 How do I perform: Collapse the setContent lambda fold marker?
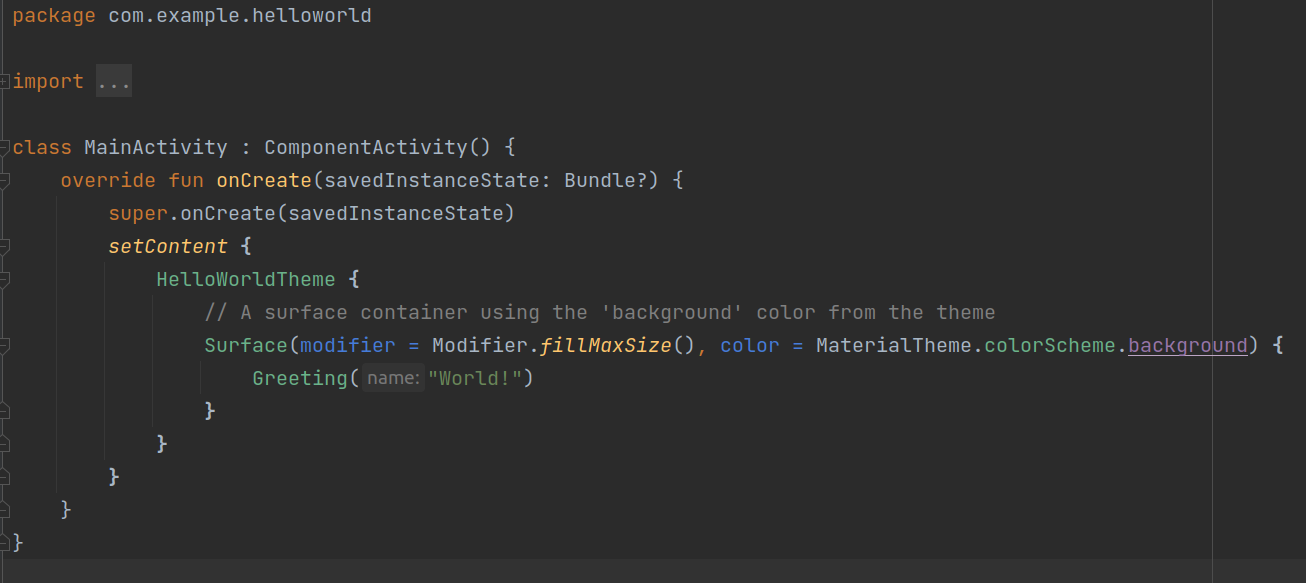point(5,247)
